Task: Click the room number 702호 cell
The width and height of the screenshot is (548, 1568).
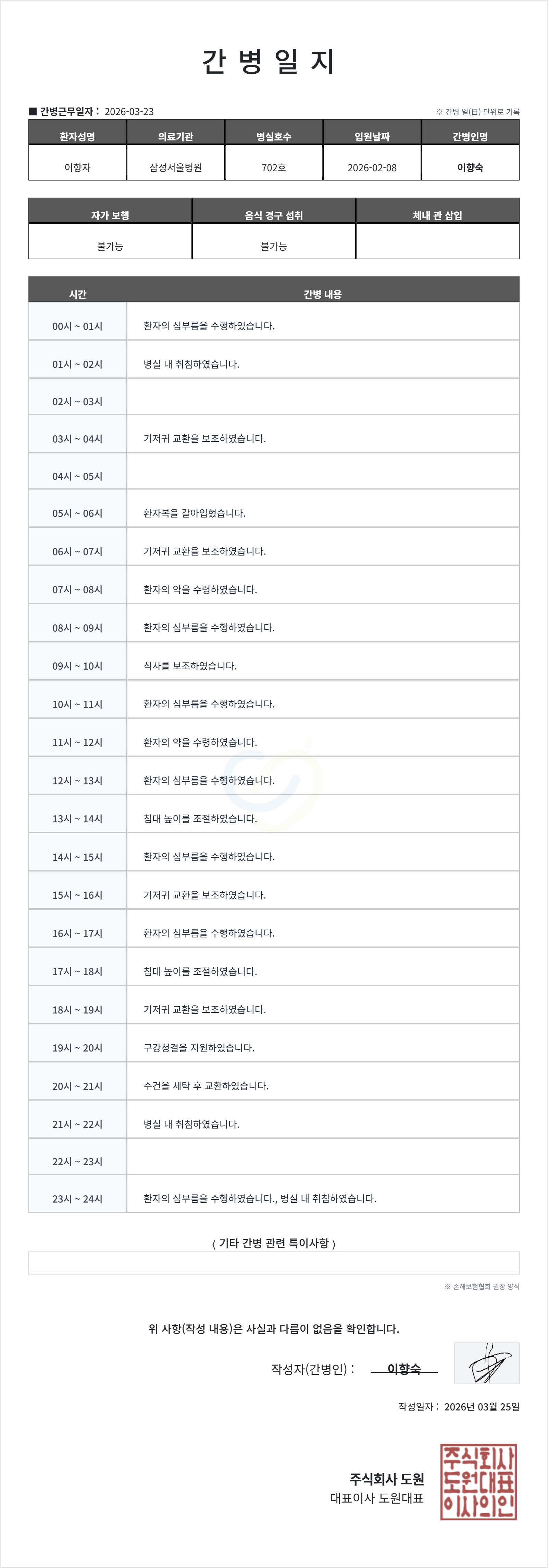Action: (273, 167)
